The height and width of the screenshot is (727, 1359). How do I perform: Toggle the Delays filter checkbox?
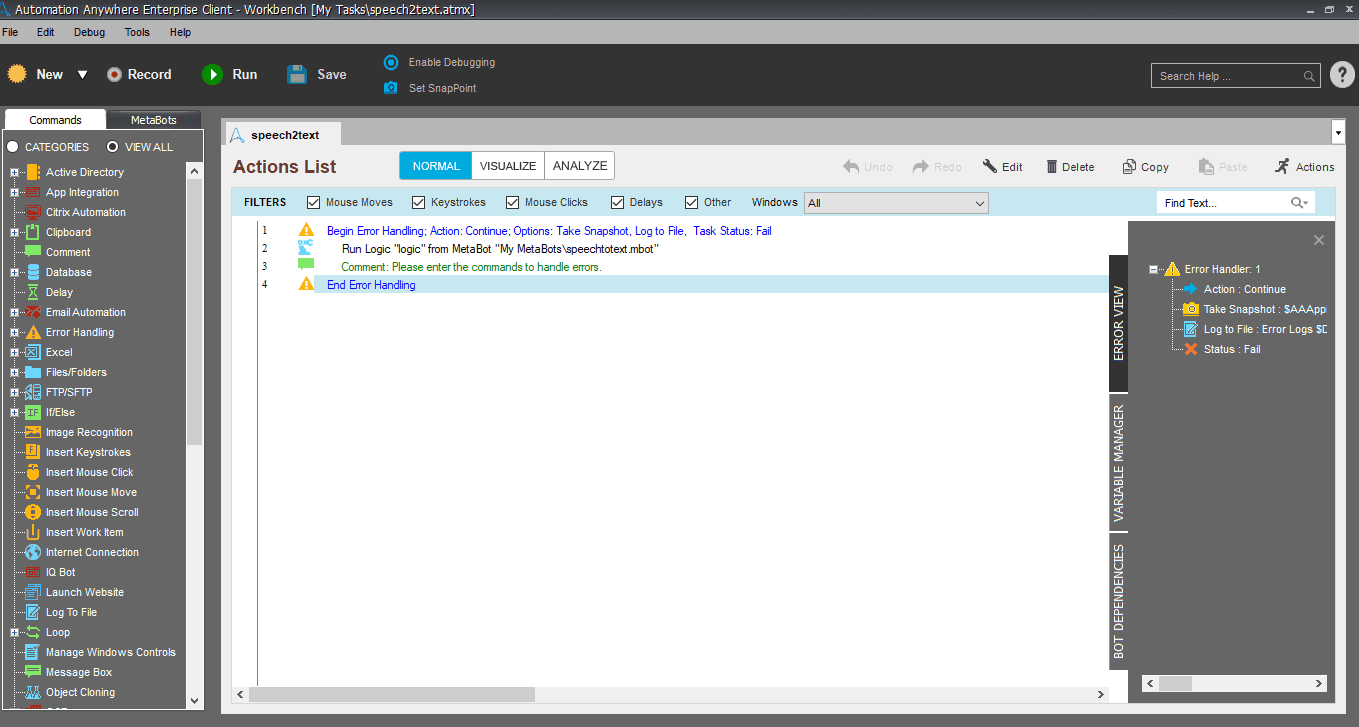pos(618,202)
